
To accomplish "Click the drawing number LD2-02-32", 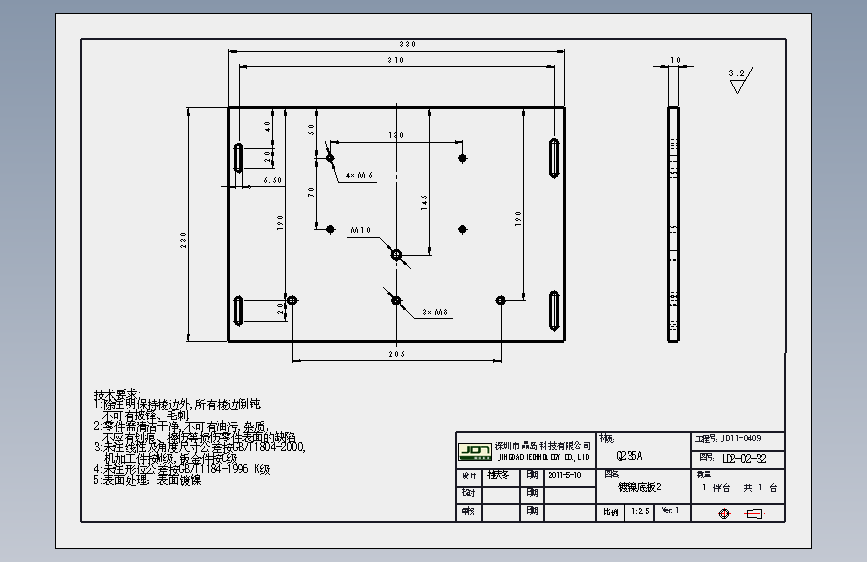I will pos(744,459).
